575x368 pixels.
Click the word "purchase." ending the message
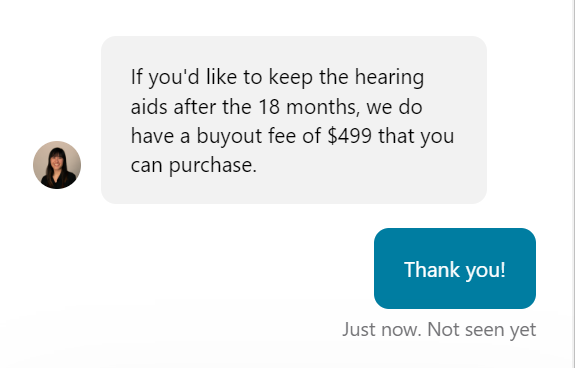[213, 166]
